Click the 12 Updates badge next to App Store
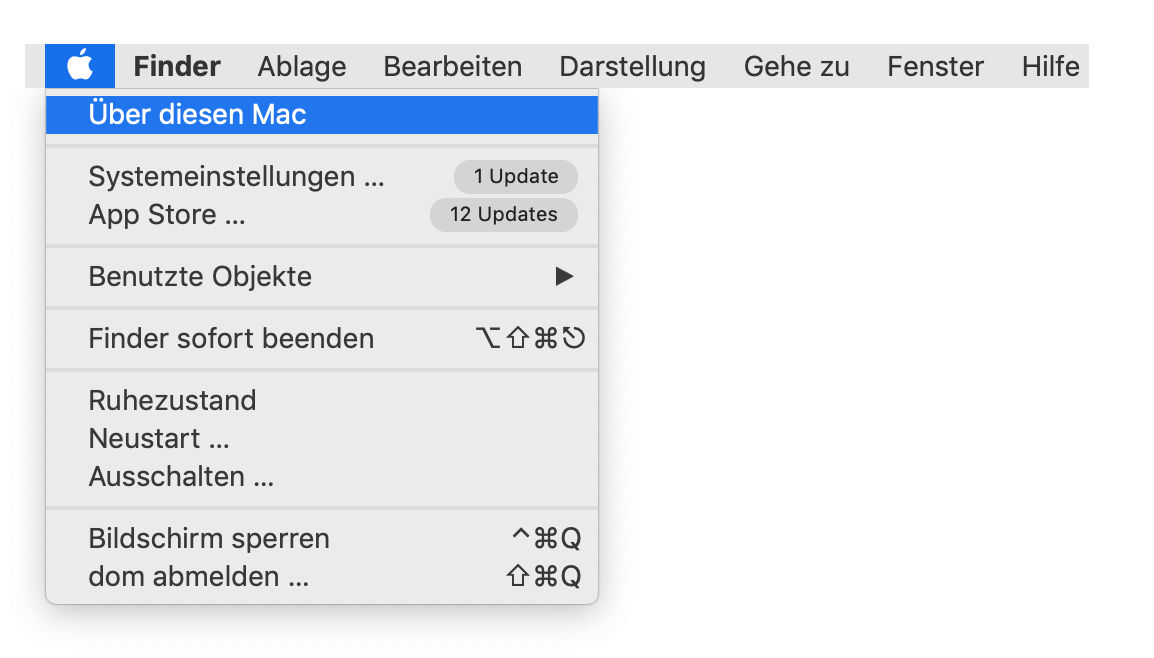The image size is (1154, 658). click(503, 214)
